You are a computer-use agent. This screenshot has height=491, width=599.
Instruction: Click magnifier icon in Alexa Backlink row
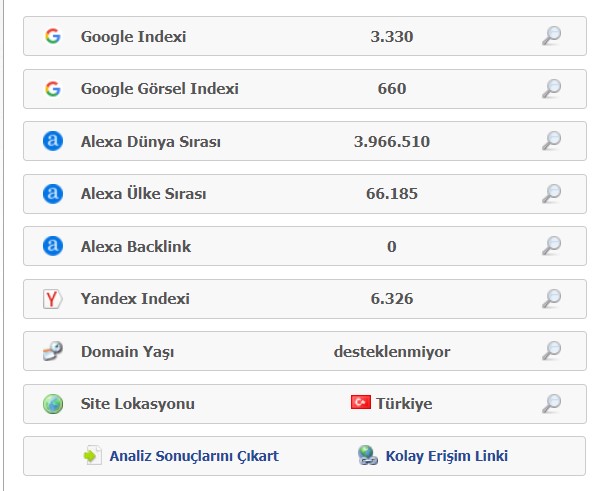pyautogui.click(x=552, y=246)
